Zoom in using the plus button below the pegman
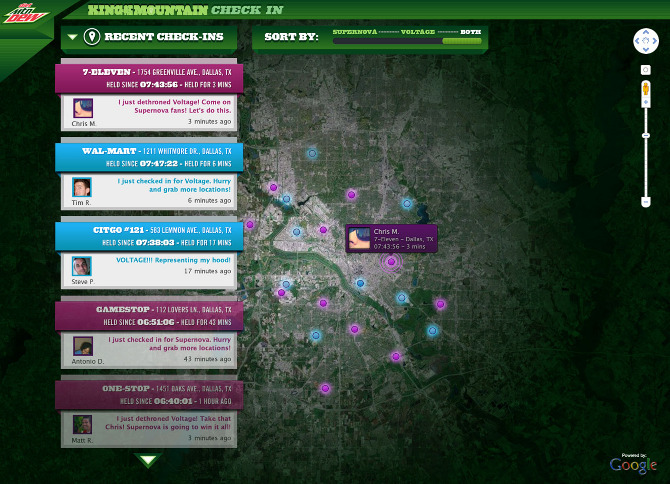The width and height of the screenshot is (670, 484). 646,102
